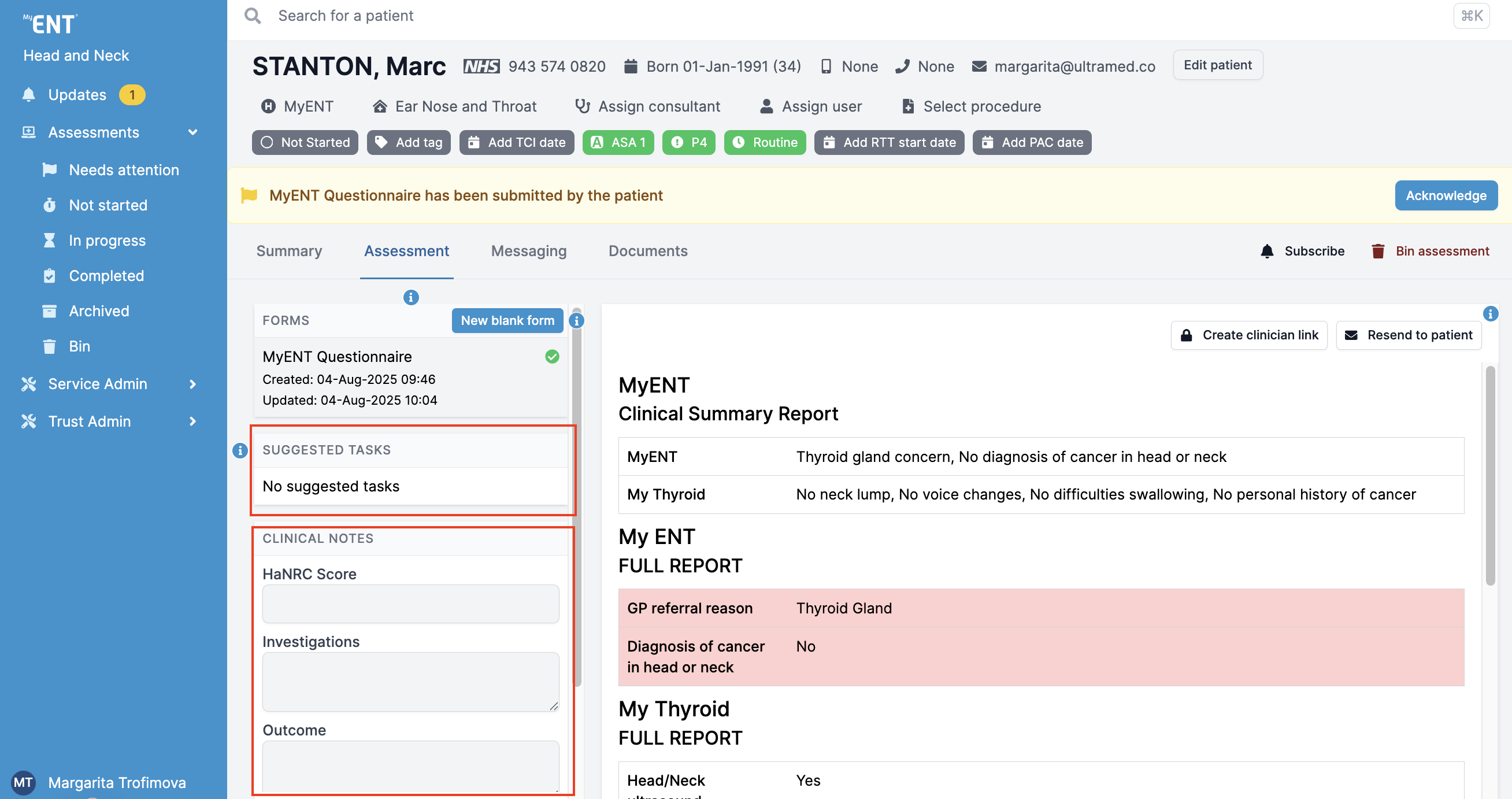Click the HaNRC Score input field
This screenshot has width=1512, height=799.
[x=410, y=604]
